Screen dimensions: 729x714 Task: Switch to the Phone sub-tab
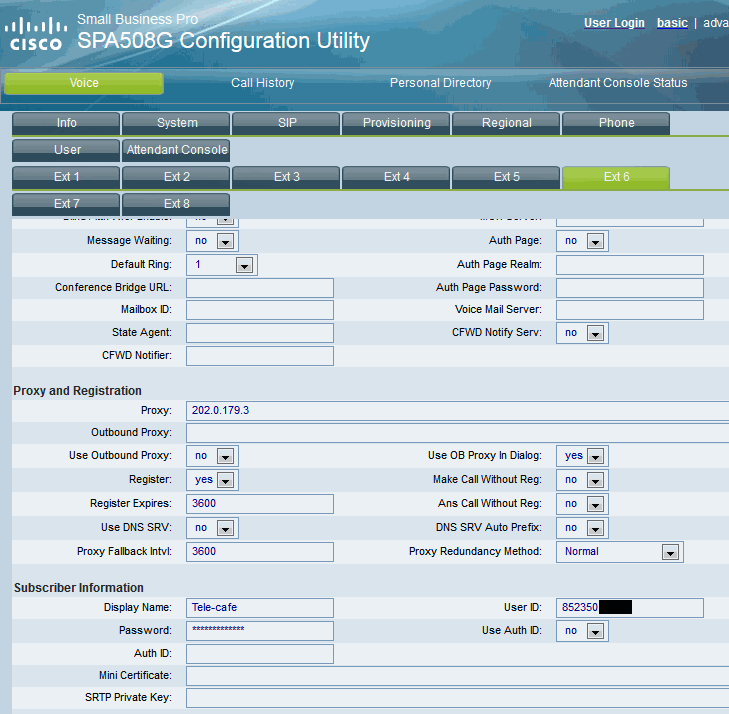point(616,123)
